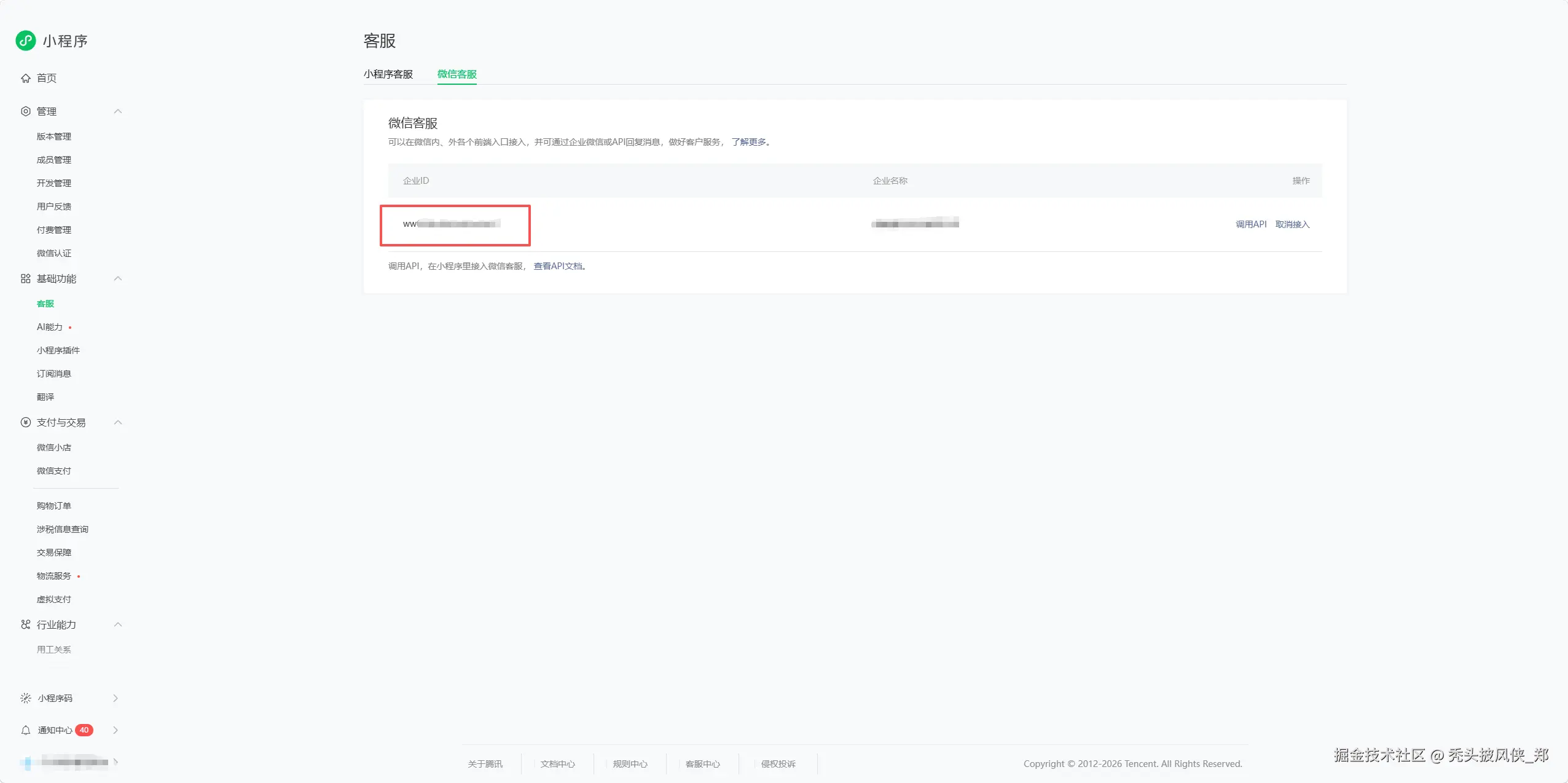The image size is (1568, 783).
Task: Click 规则中心 footer link
Action: click(630, 764)
